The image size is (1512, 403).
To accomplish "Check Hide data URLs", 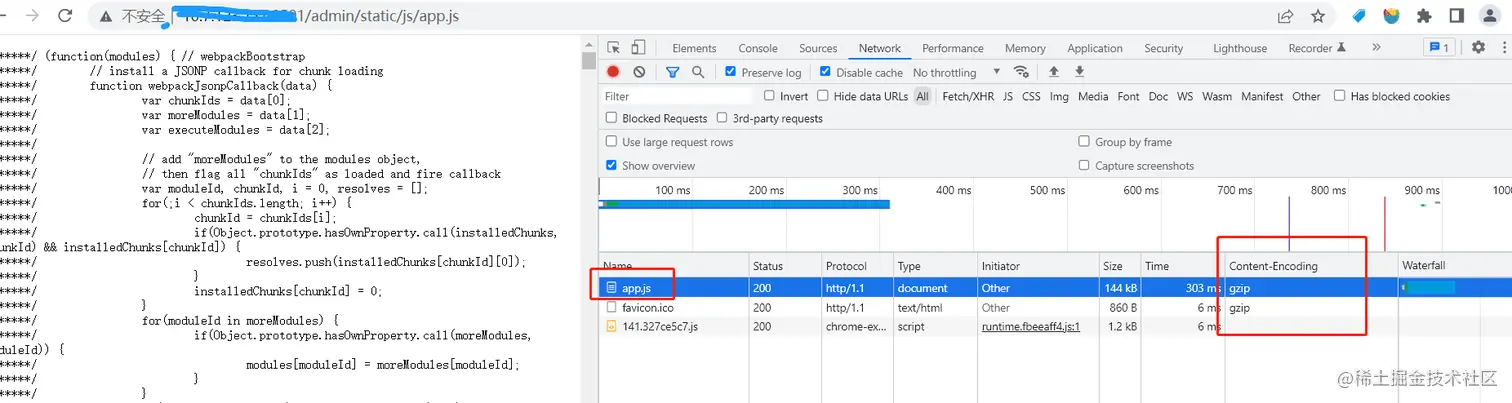I will pyautogui.click(x=823, y=96).
